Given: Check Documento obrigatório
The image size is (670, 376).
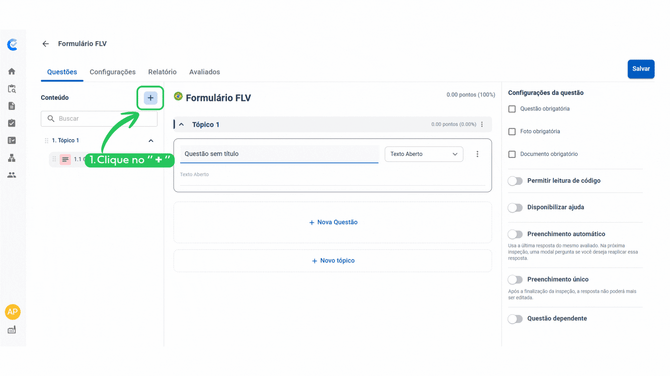Looking at the screenshot, I should tap(512, 154).
